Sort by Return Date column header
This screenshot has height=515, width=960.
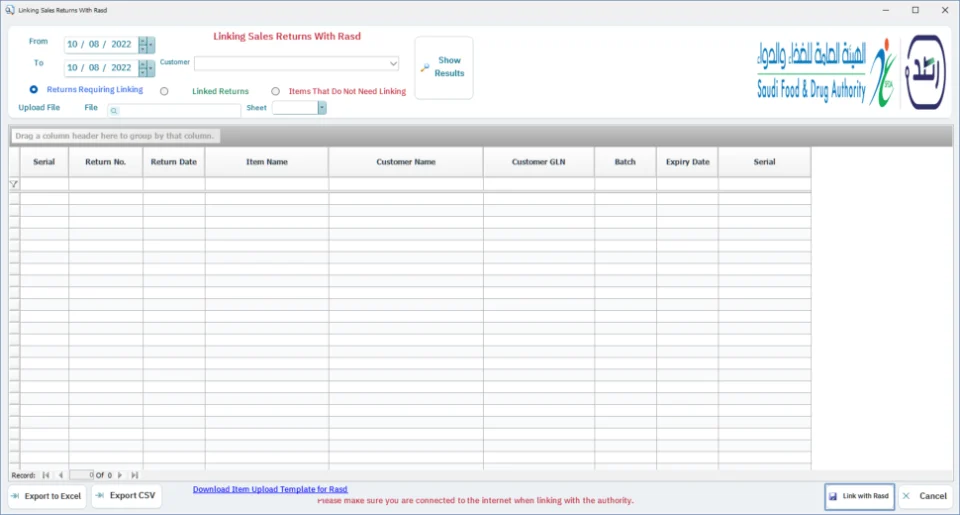[x=174, y=162]
